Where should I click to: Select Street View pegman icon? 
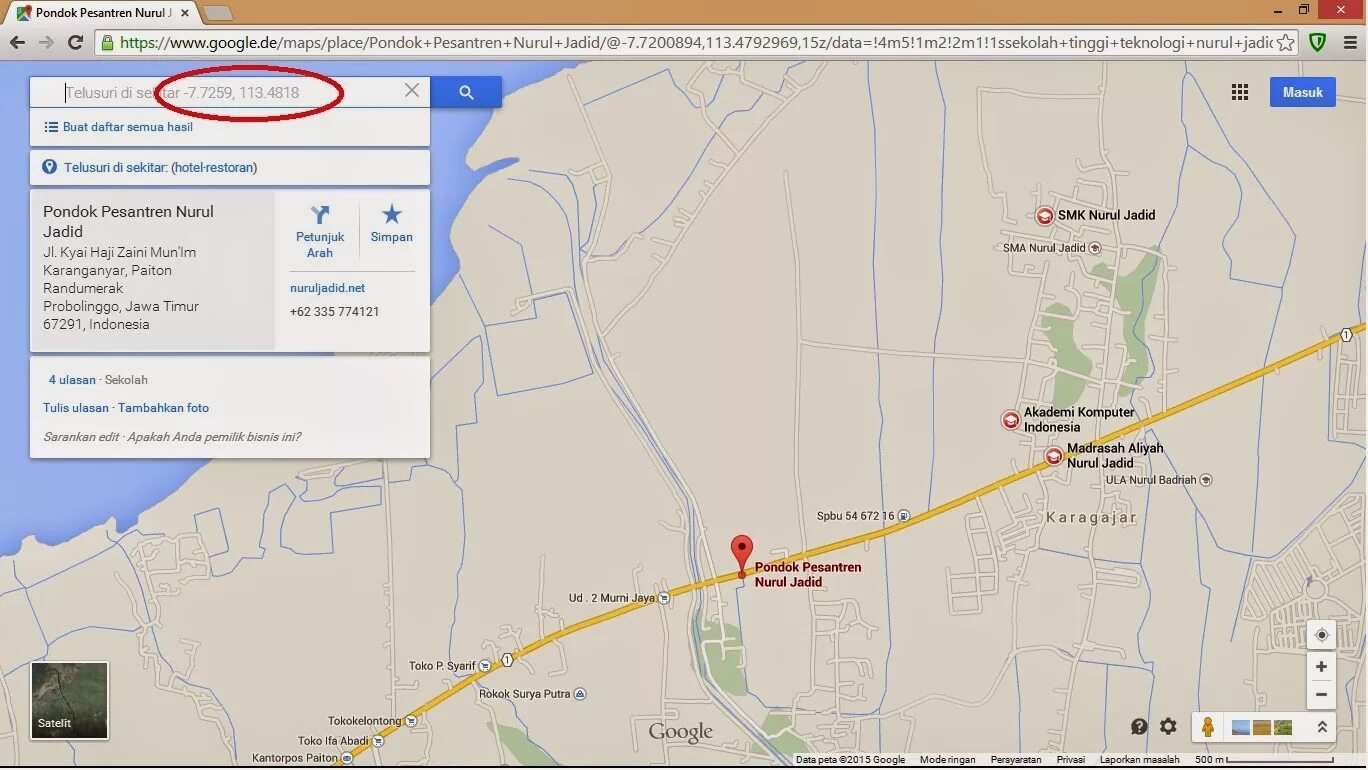1208,727
